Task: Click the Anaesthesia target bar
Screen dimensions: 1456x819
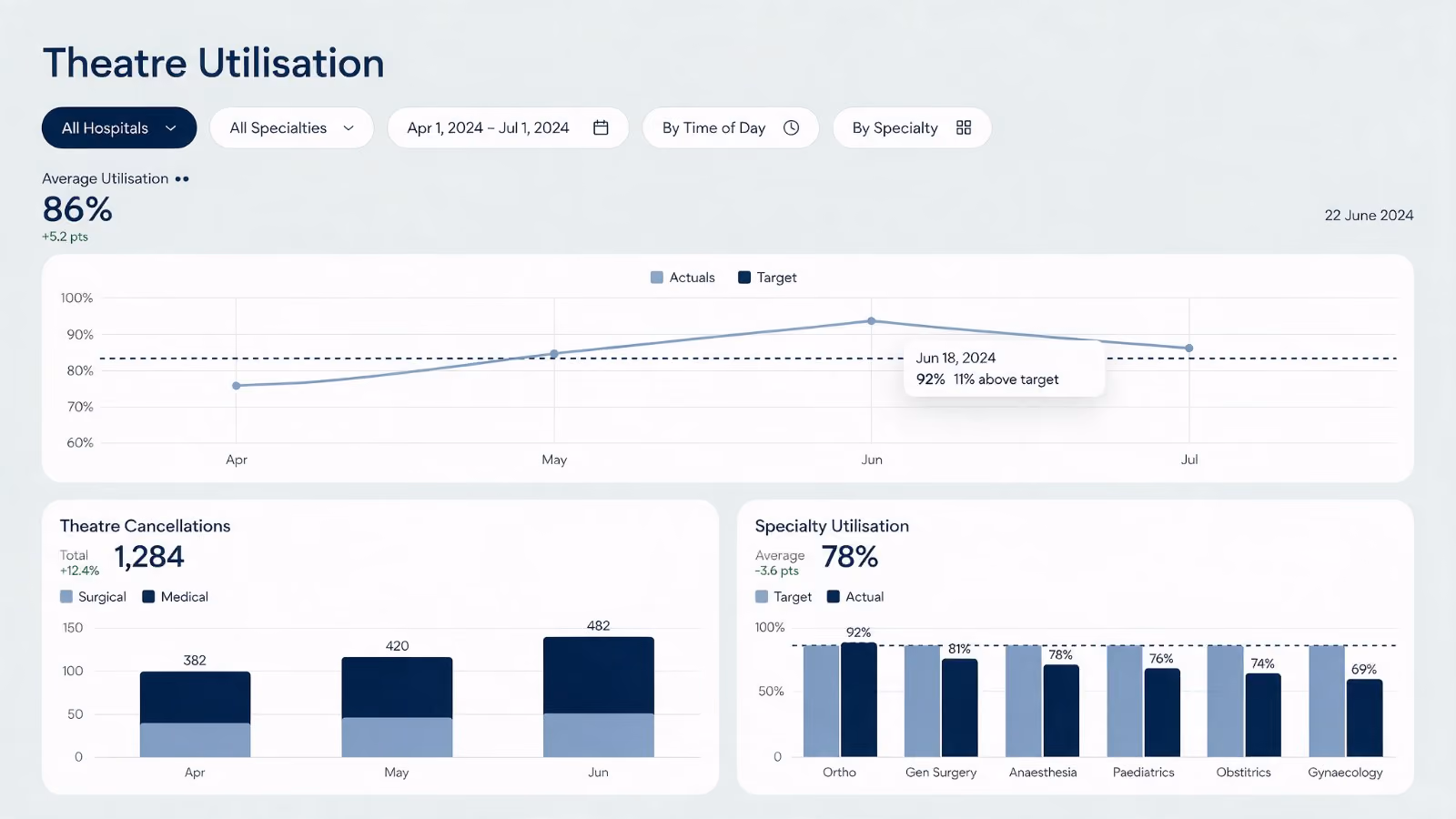Action: (x=1024, y=701)
